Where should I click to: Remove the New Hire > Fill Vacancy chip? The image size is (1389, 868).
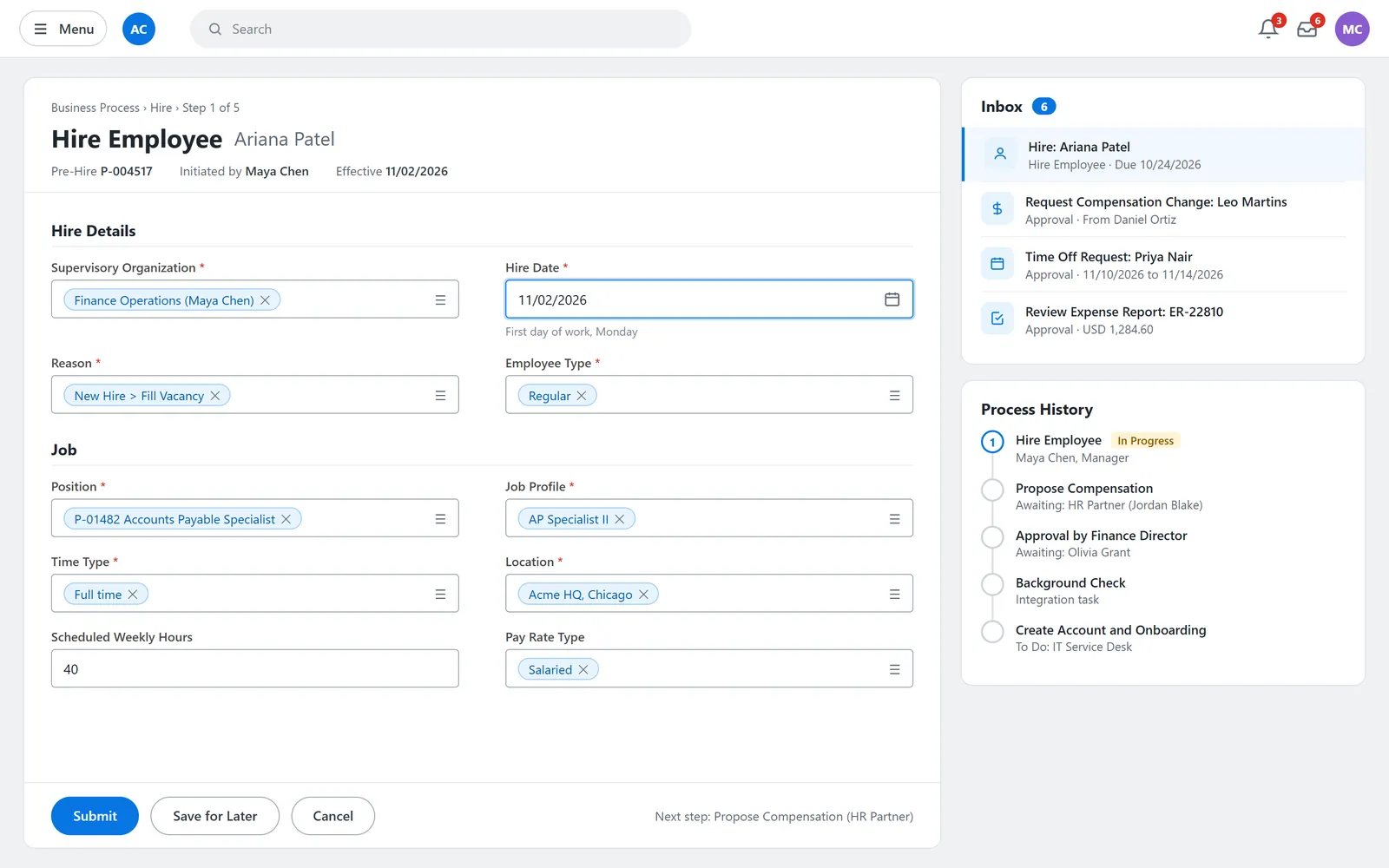pos(214,396)
